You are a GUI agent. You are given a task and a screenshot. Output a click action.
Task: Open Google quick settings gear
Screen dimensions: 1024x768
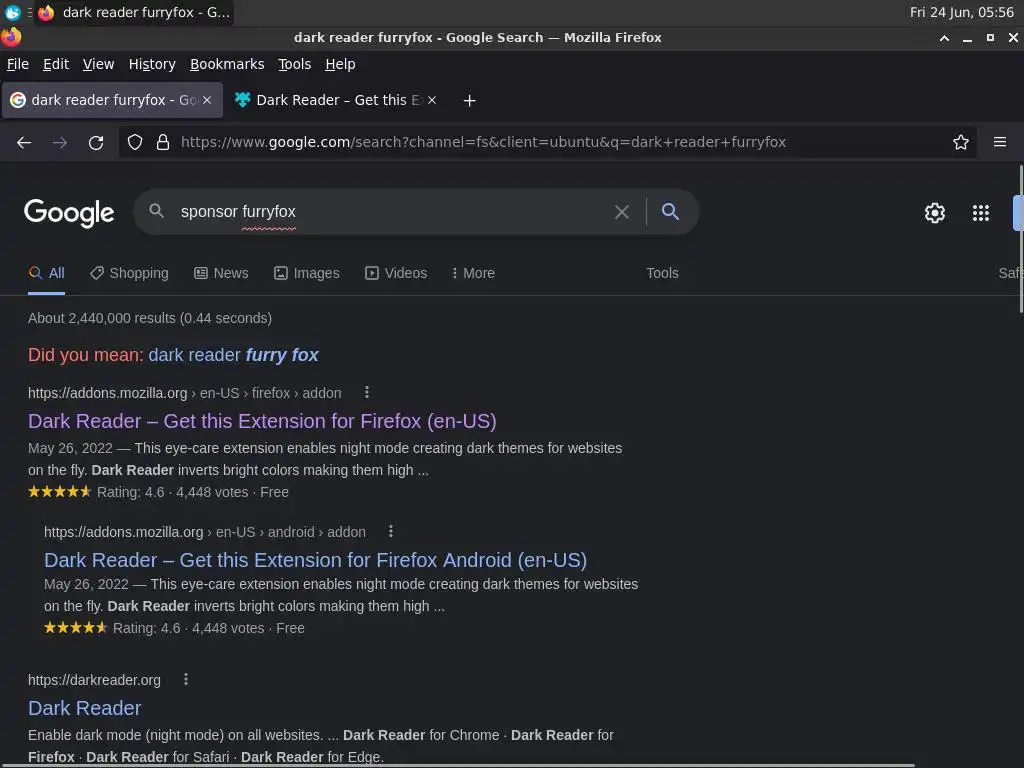click(935, 213)
